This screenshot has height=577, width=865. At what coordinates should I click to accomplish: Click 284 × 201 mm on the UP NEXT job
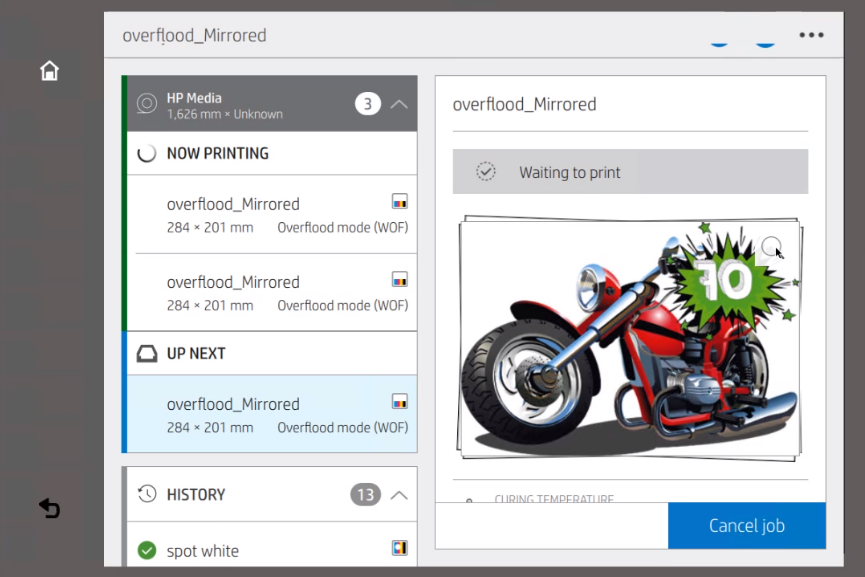point(210,428)
